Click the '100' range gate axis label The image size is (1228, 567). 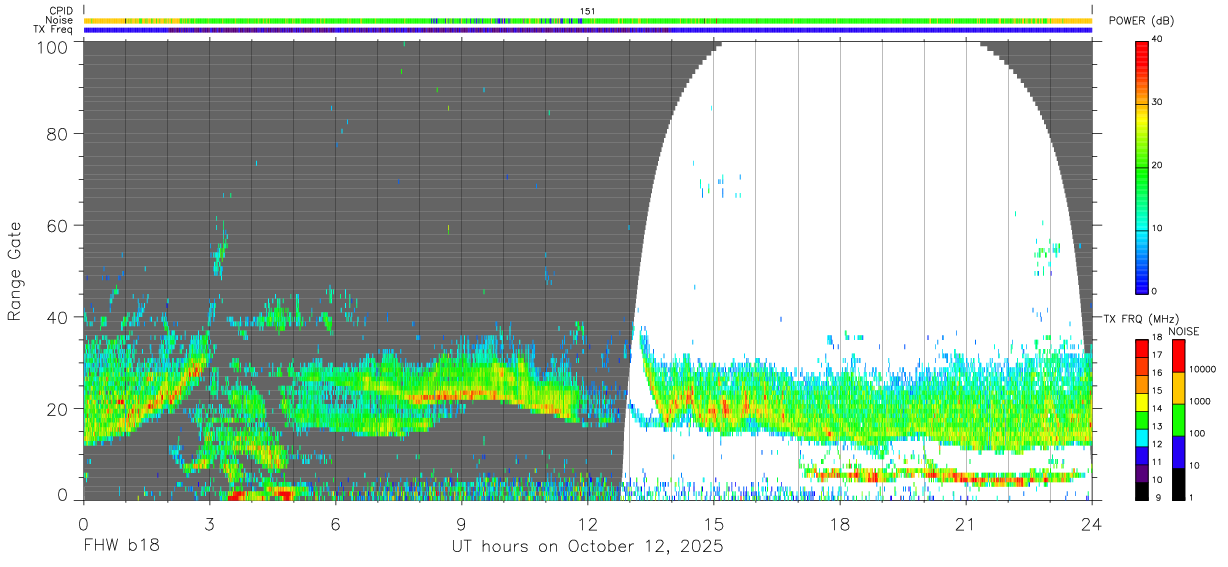coord(54,46)
